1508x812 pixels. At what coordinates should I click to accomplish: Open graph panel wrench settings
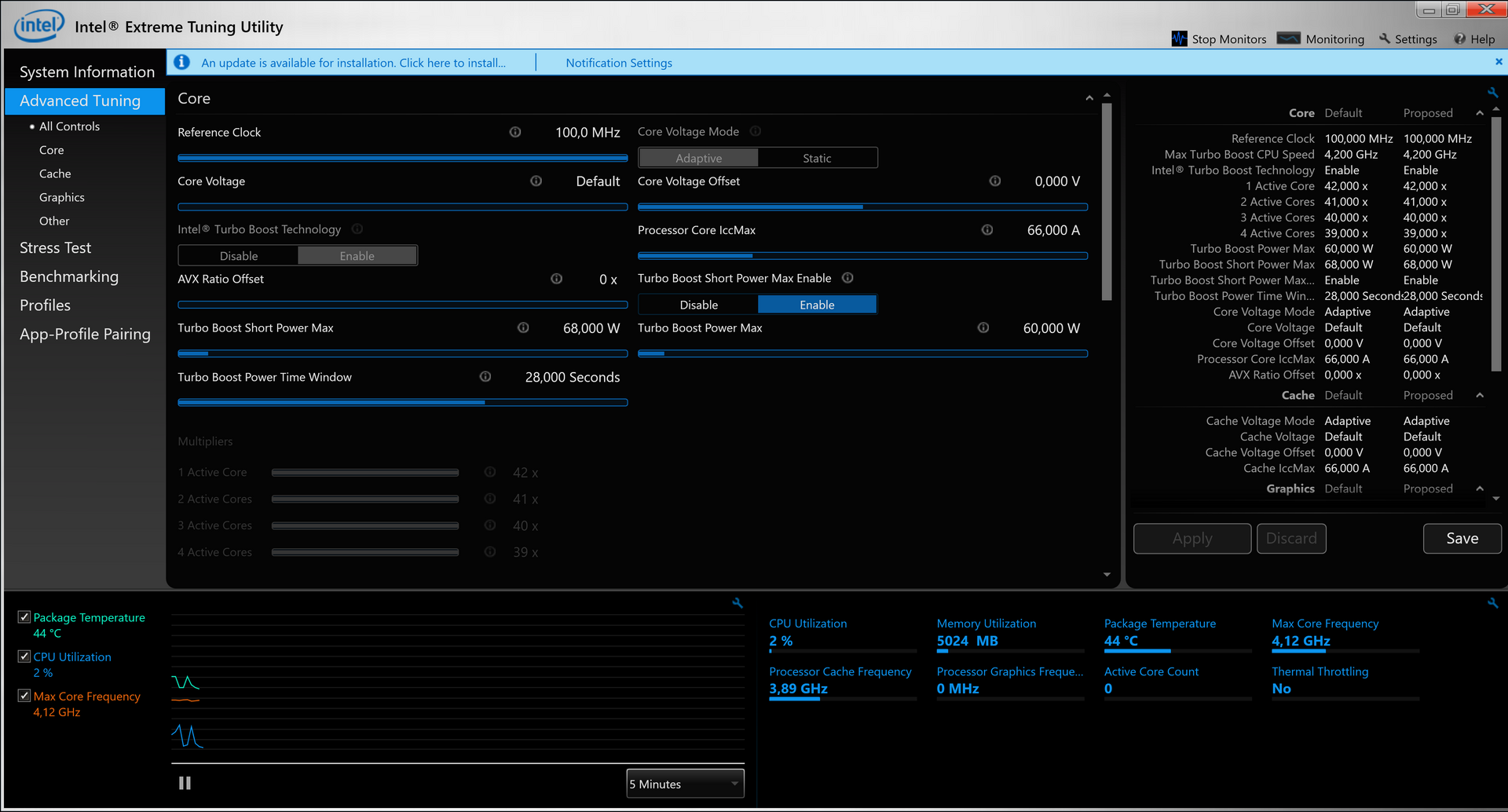(738, 603)
